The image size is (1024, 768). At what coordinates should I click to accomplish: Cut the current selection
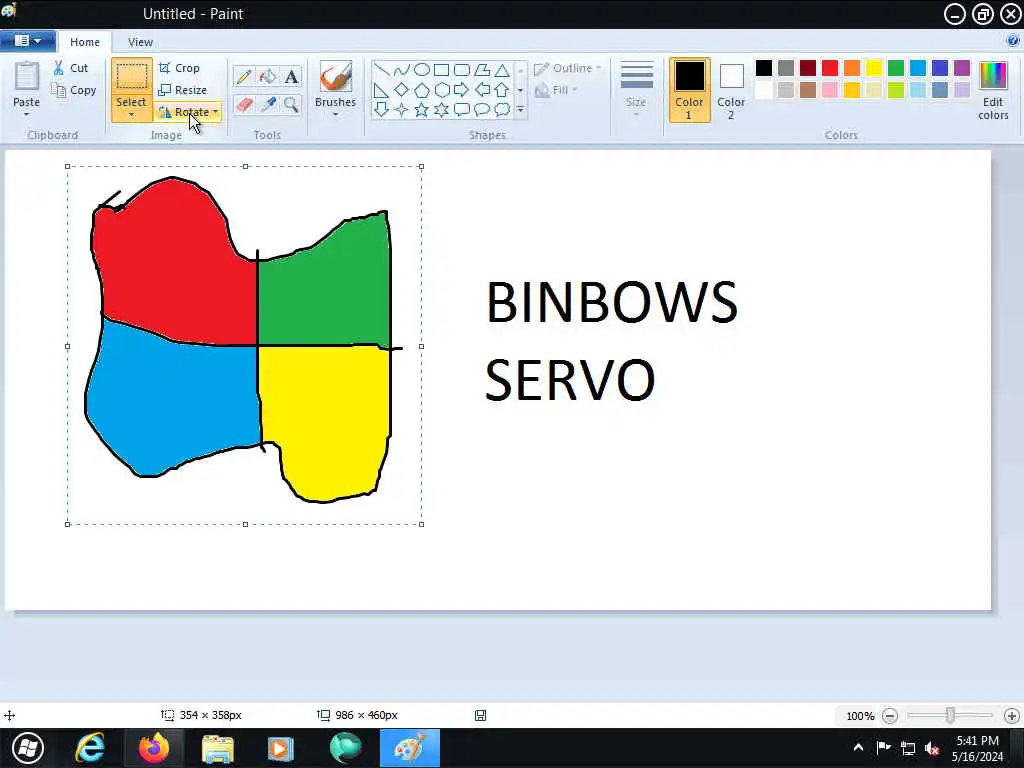tap(71, 68)
